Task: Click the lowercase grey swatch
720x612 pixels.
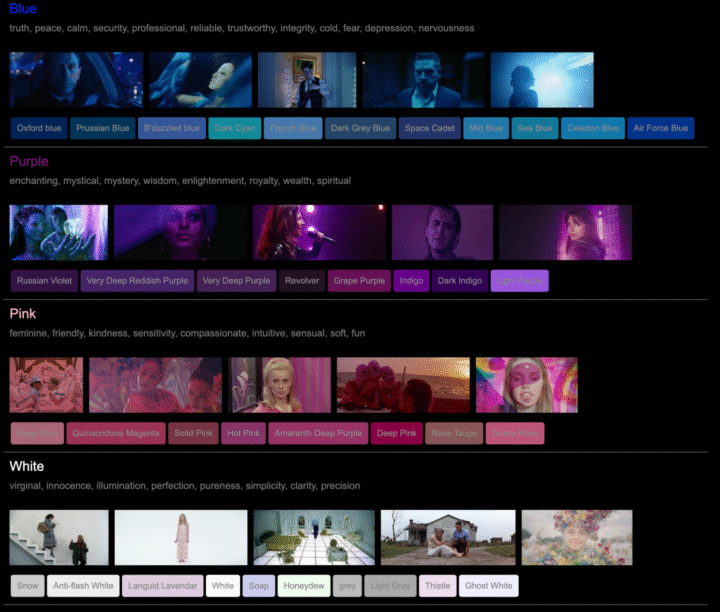Action: pyautogui.click(x=347, y=585)
